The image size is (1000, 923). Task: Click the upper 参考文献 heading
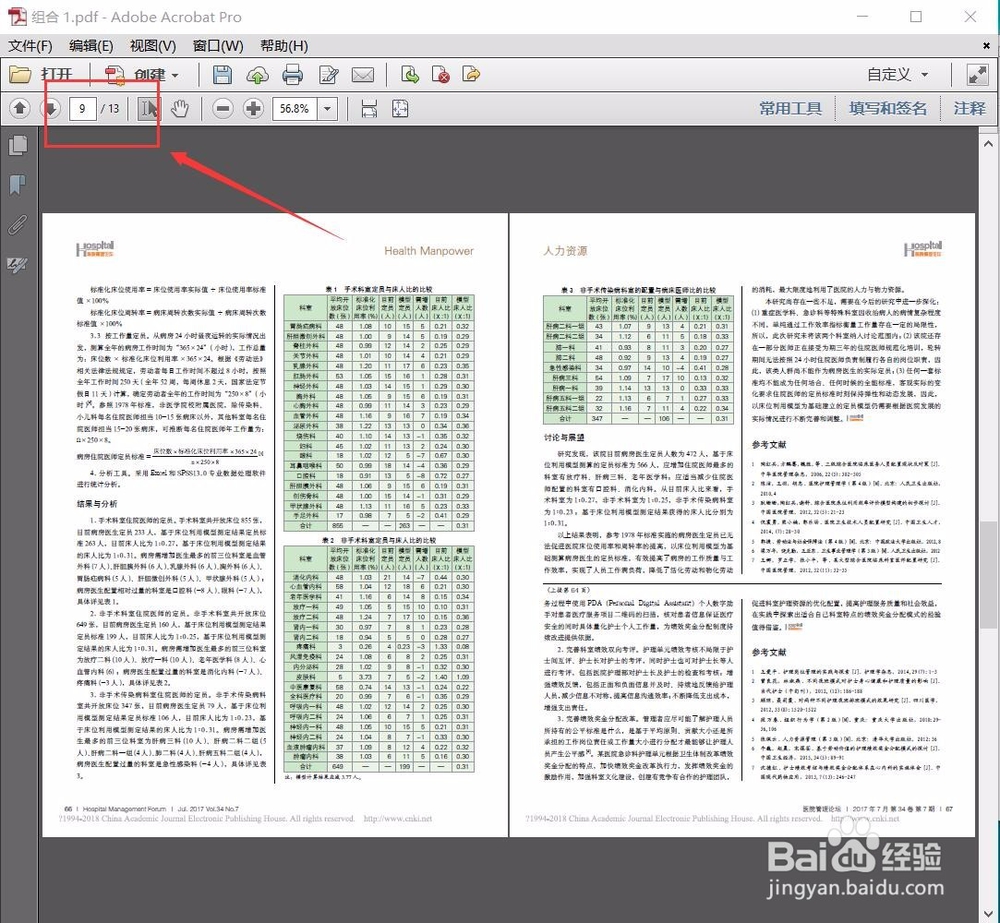pos(768,445)
